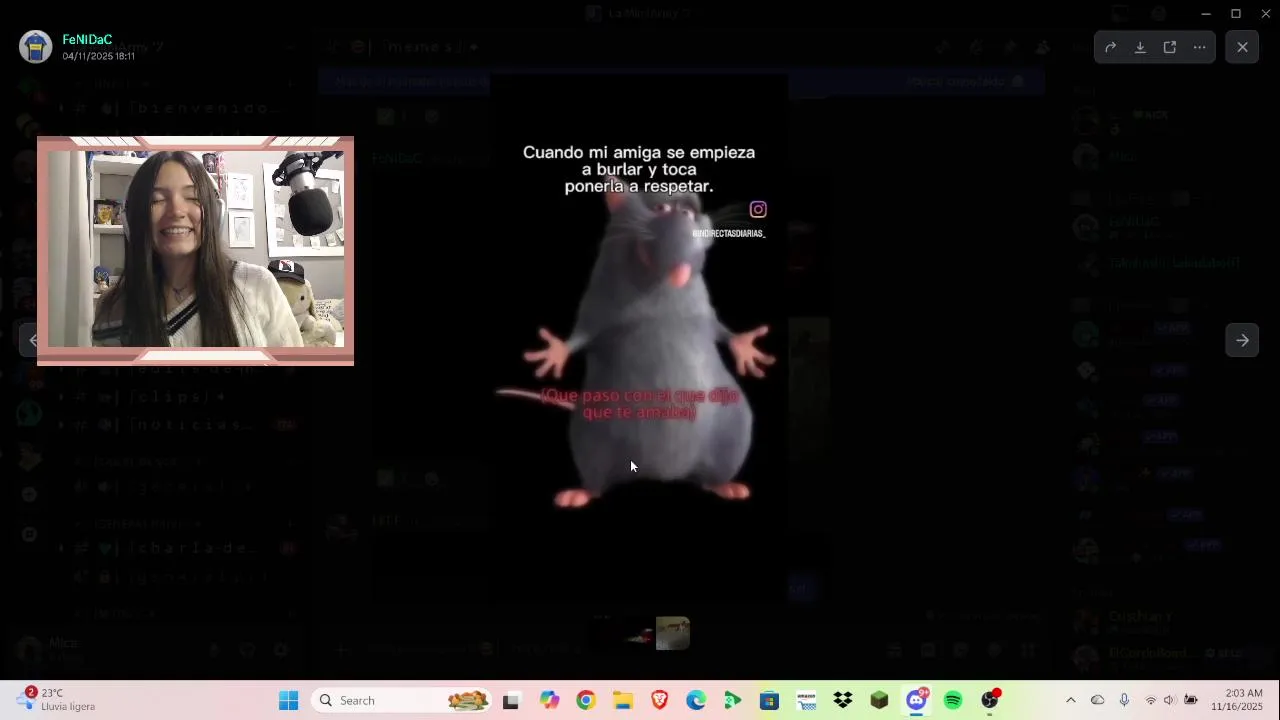Close the Discord image viewer overlay

click(x=1242, y=47)
